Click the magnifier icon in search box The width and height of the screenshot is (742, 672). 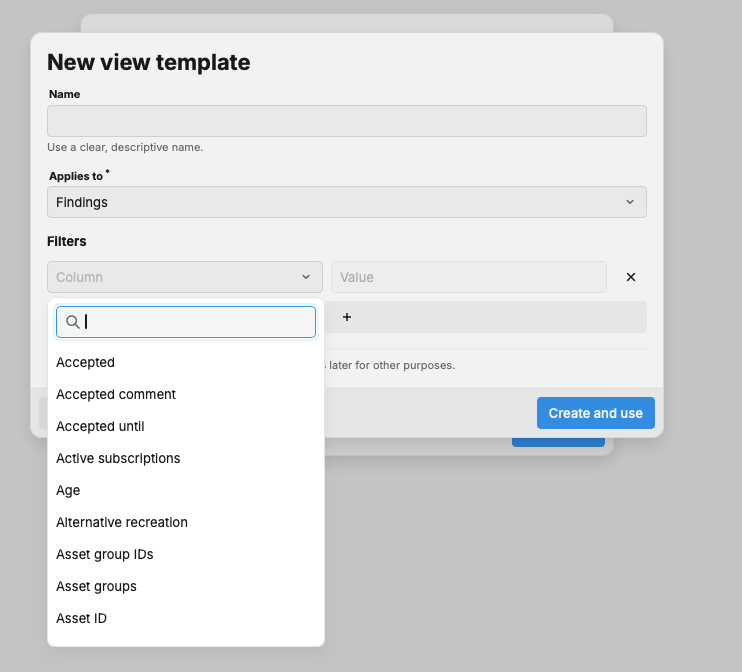[x=72, y=322]
